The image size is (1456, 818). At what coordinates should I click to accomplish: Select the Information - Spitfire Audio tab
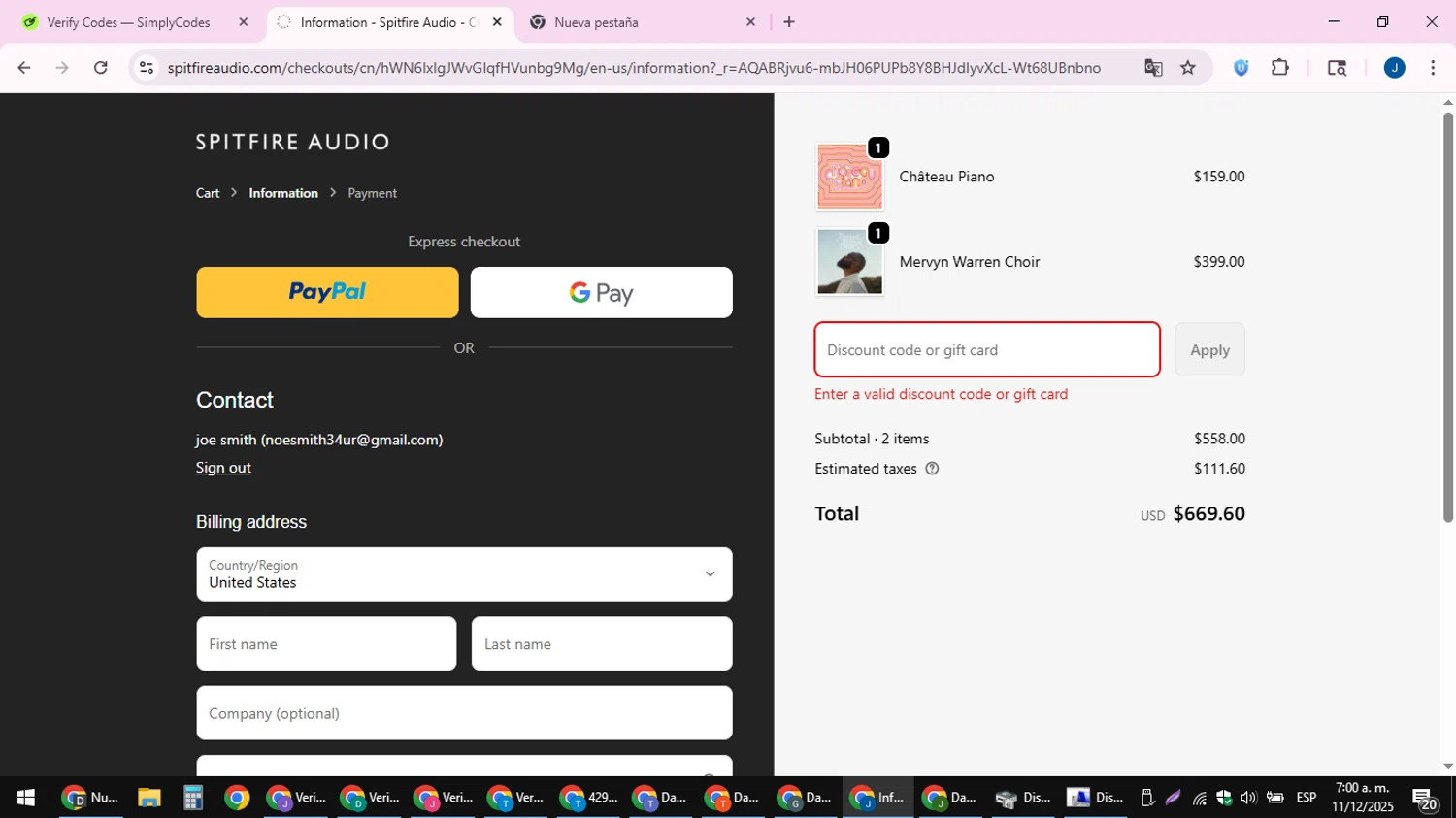[388, 22]
